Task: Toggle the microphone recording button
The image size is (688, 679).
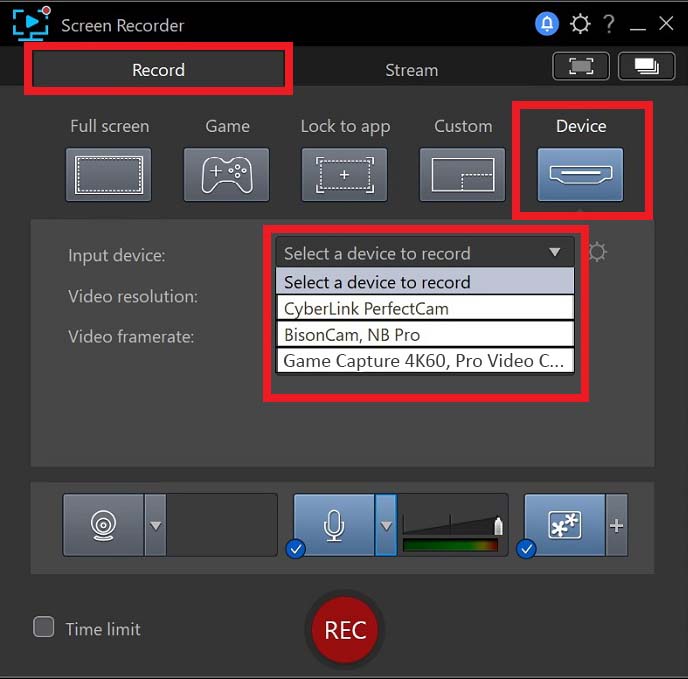Action: (334, 525)
